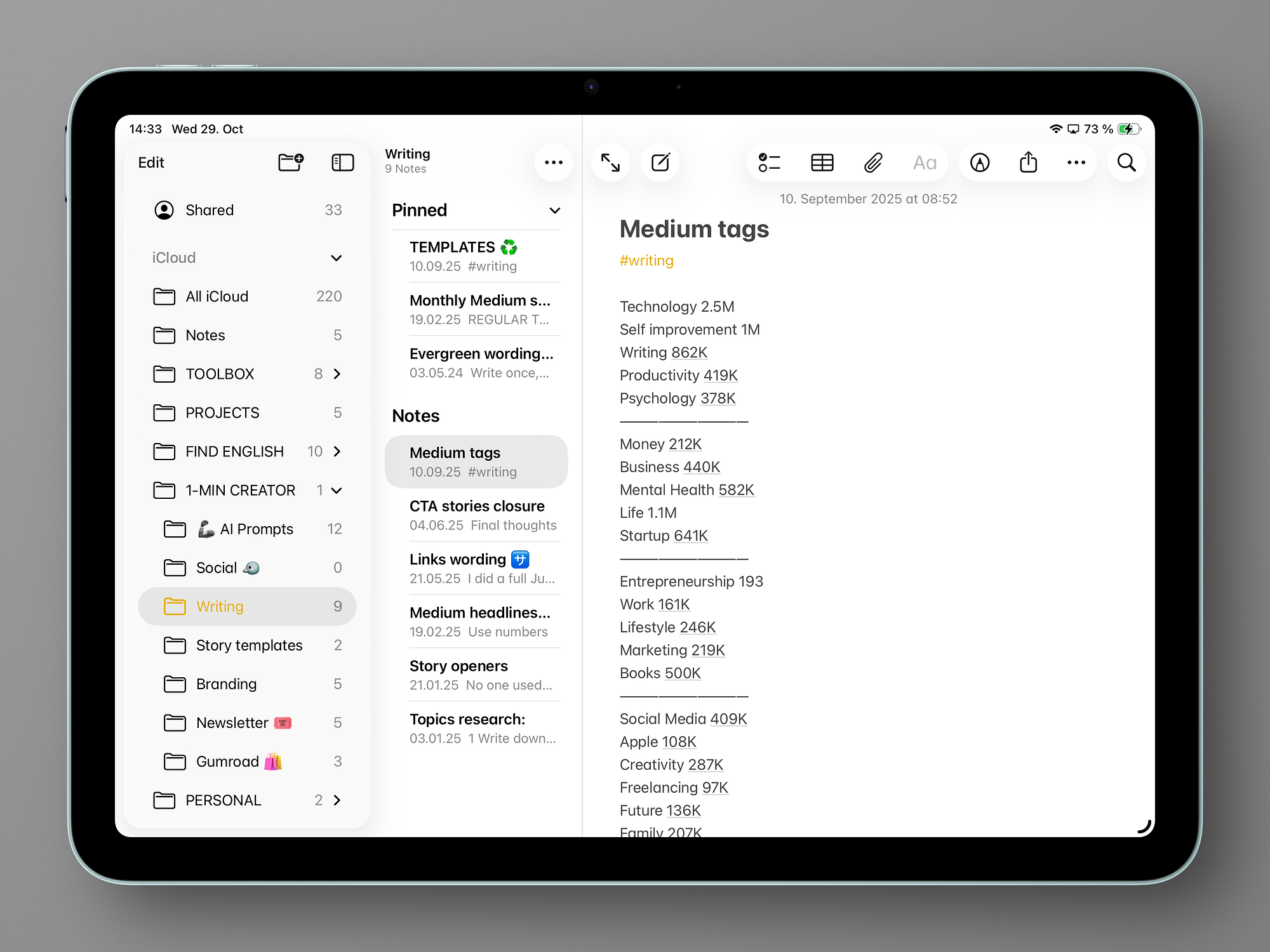1270x952 pixels.
Task: Collapse the Pinned section
Action: (x=554, y=211)
